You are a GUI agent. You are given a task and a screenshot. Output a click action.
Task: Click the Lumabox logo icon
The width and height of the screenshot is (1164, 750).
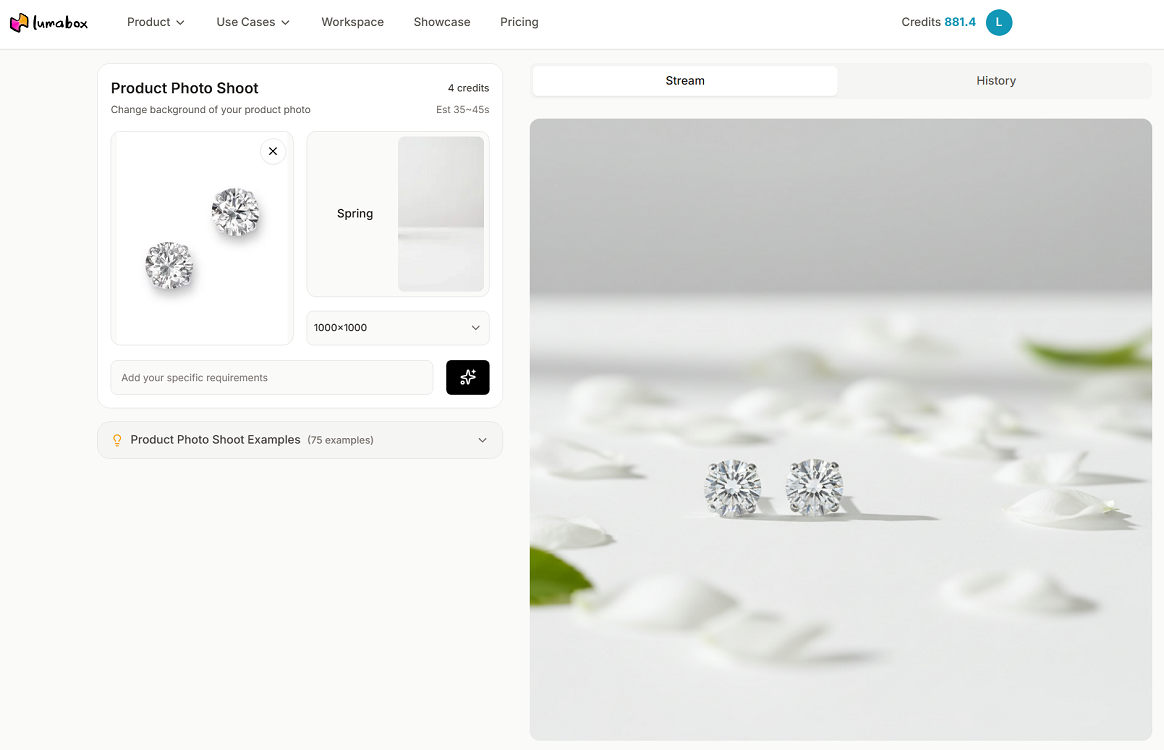pyautogui.click(x=19, y=22)
